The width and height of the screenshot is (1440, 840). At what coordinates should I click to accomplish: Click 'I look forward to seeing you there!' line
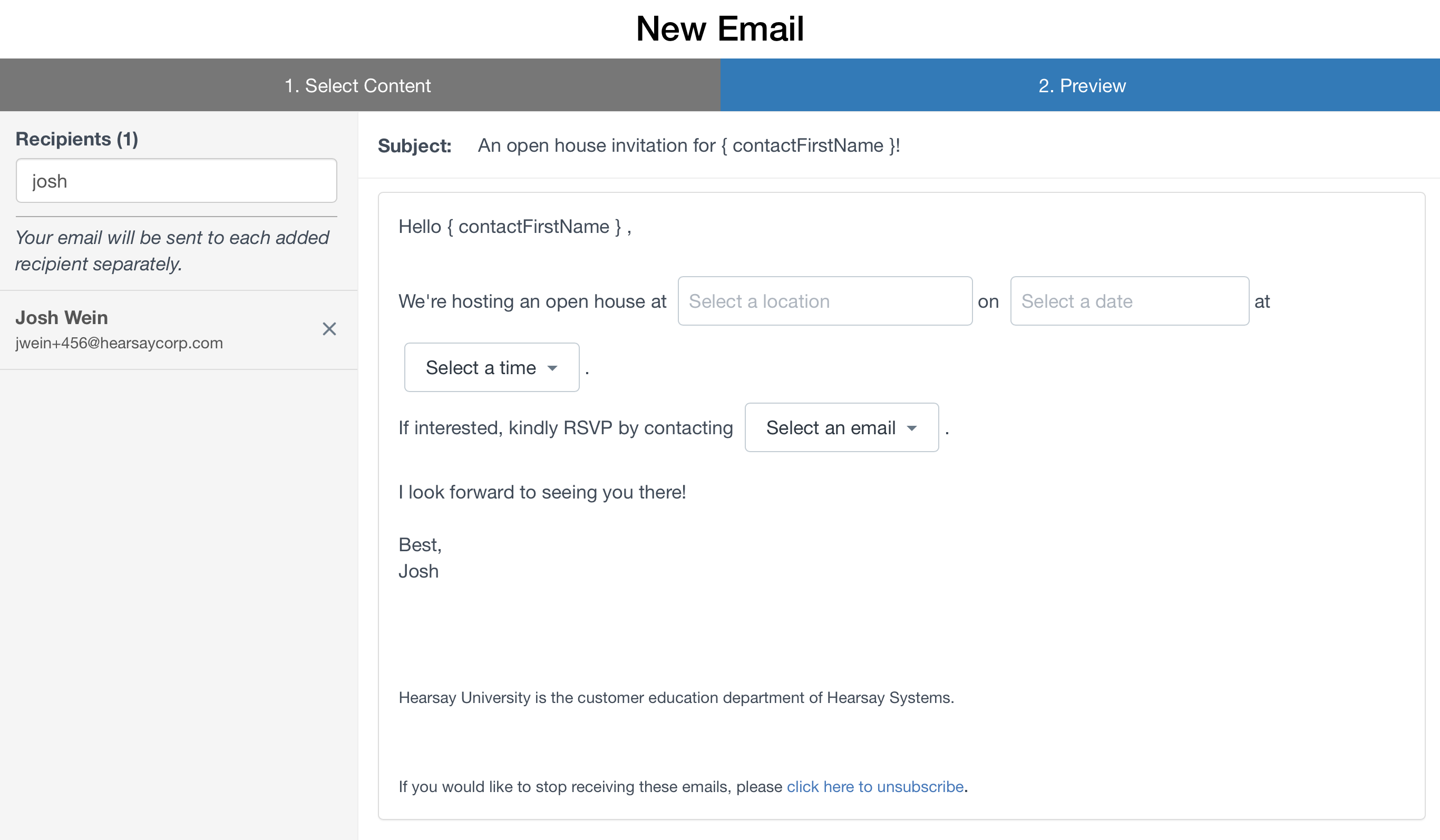click(x=542, y=492)
